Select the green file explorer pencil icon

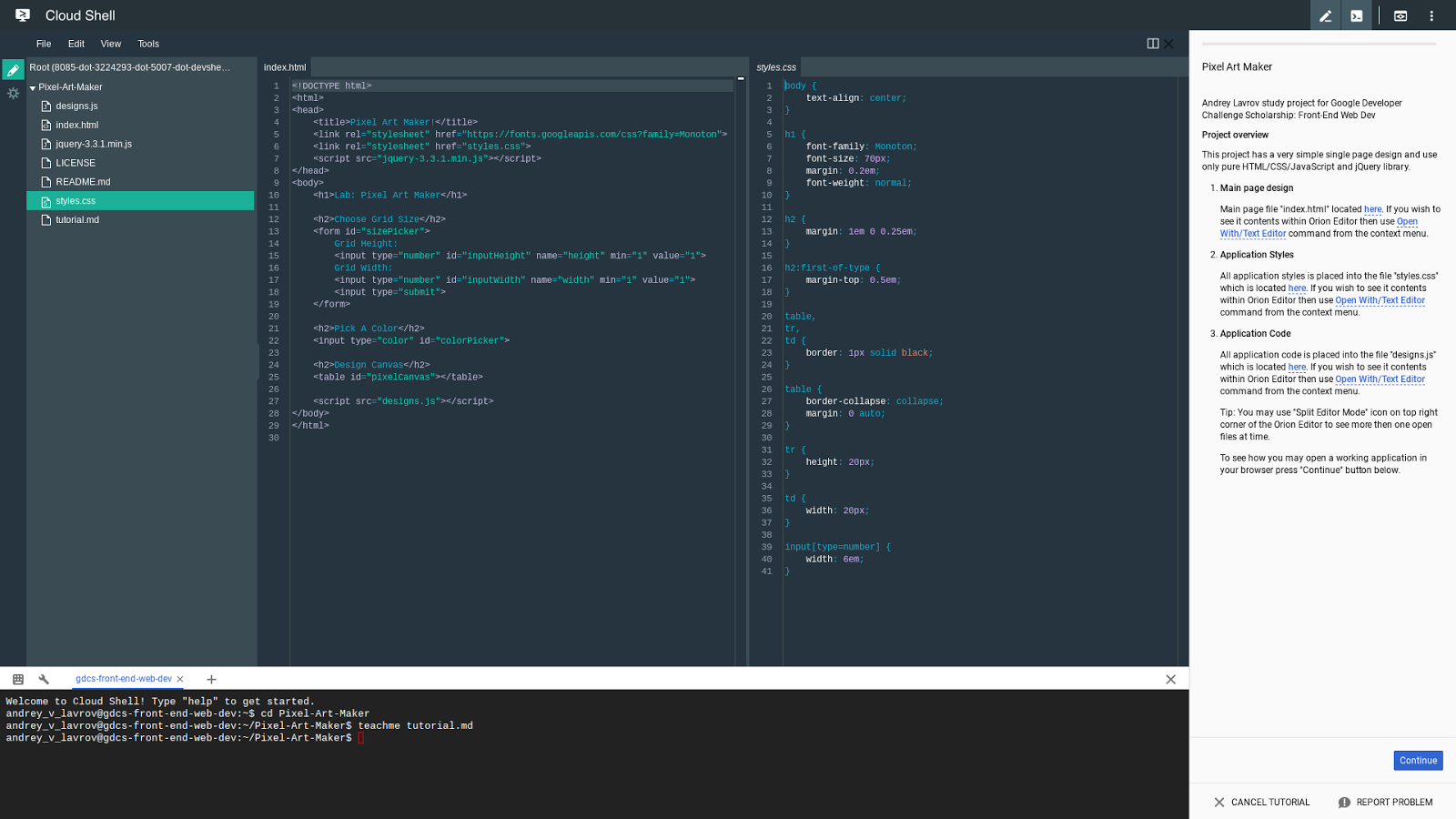pos(13,69)
